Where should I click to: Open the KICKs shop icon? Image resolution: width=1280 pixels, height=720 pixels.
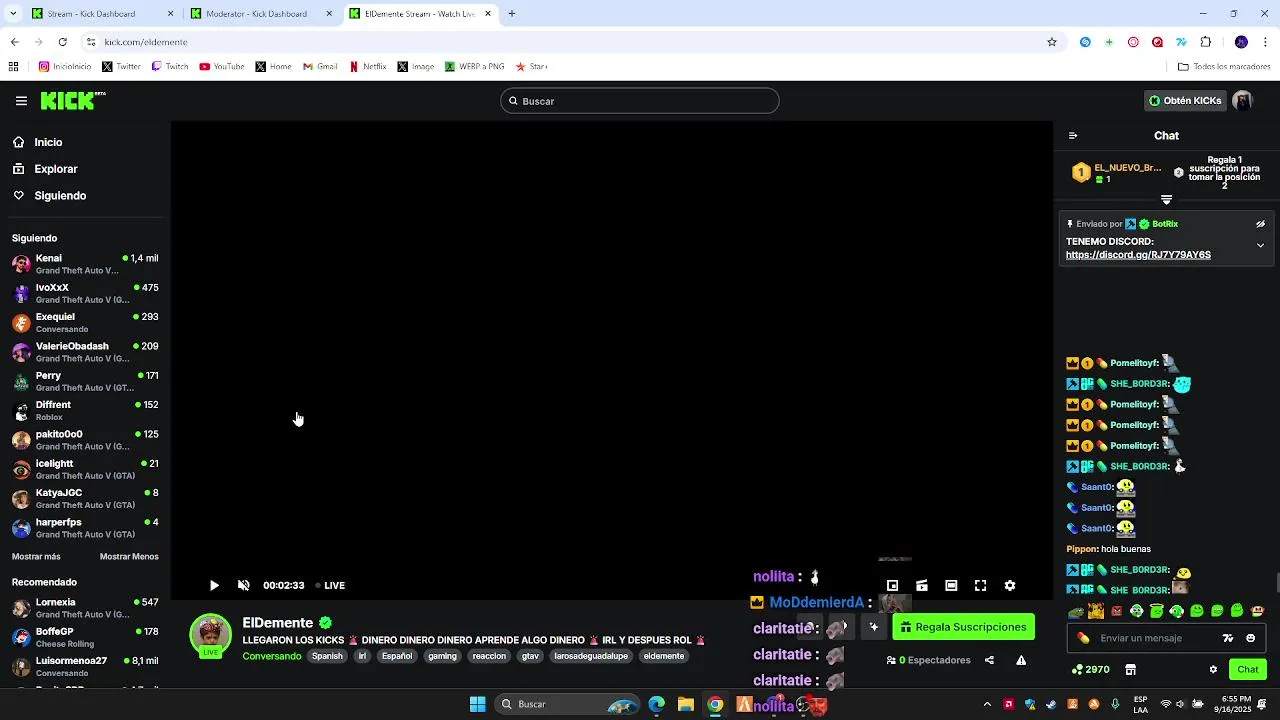pyautogui.click(x=1131, y=670)
